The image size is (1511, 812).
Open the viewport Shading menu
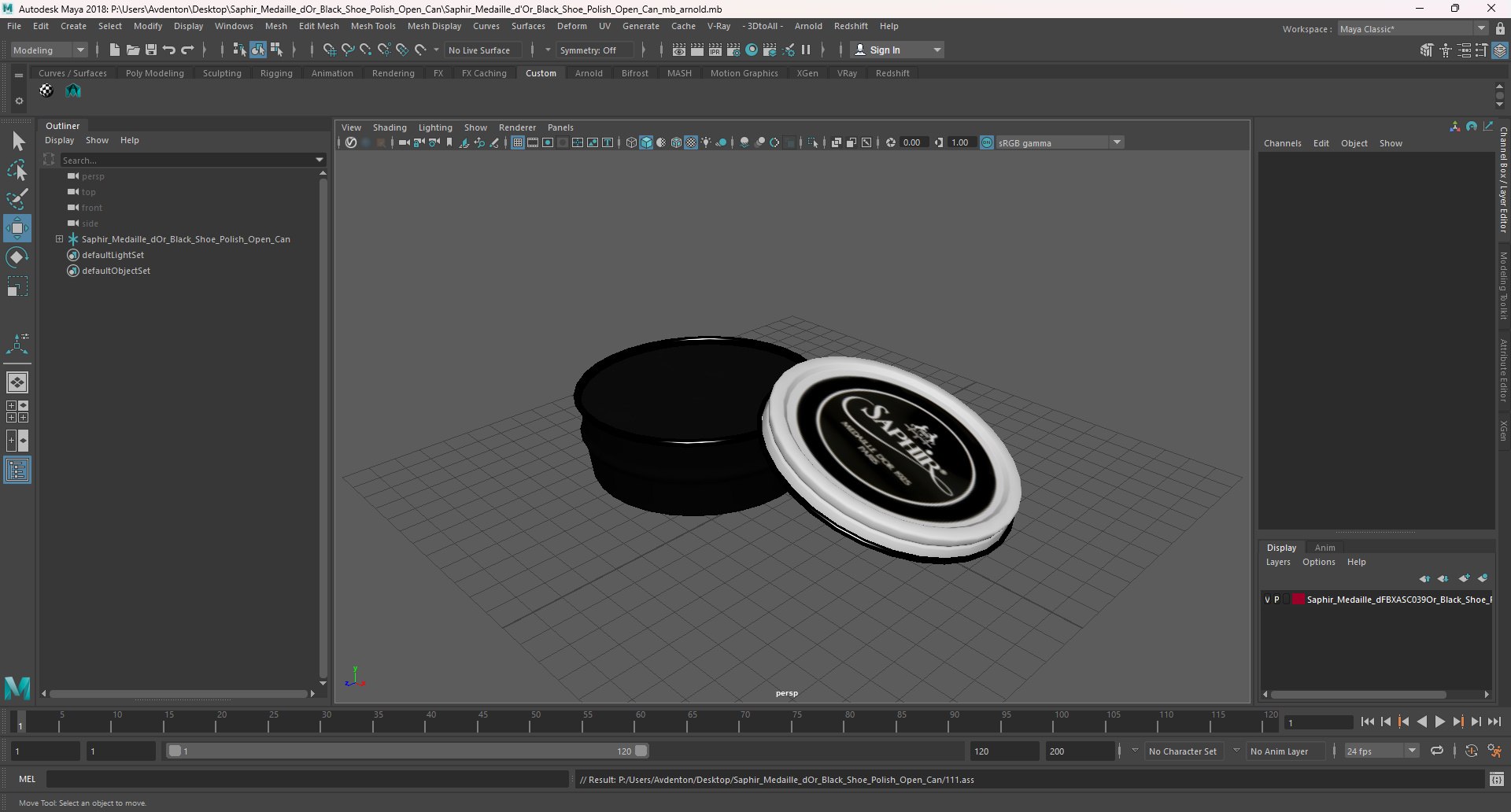390,127
